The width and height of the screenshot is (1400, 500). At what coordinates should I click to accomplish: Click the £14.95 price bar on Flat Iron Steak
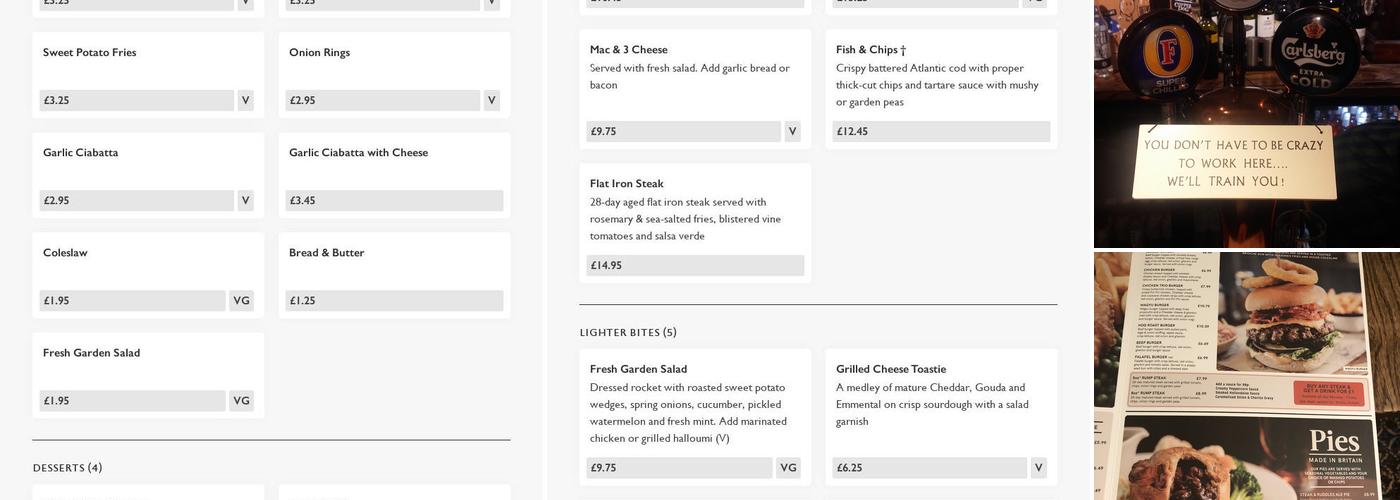pos(695,265)
